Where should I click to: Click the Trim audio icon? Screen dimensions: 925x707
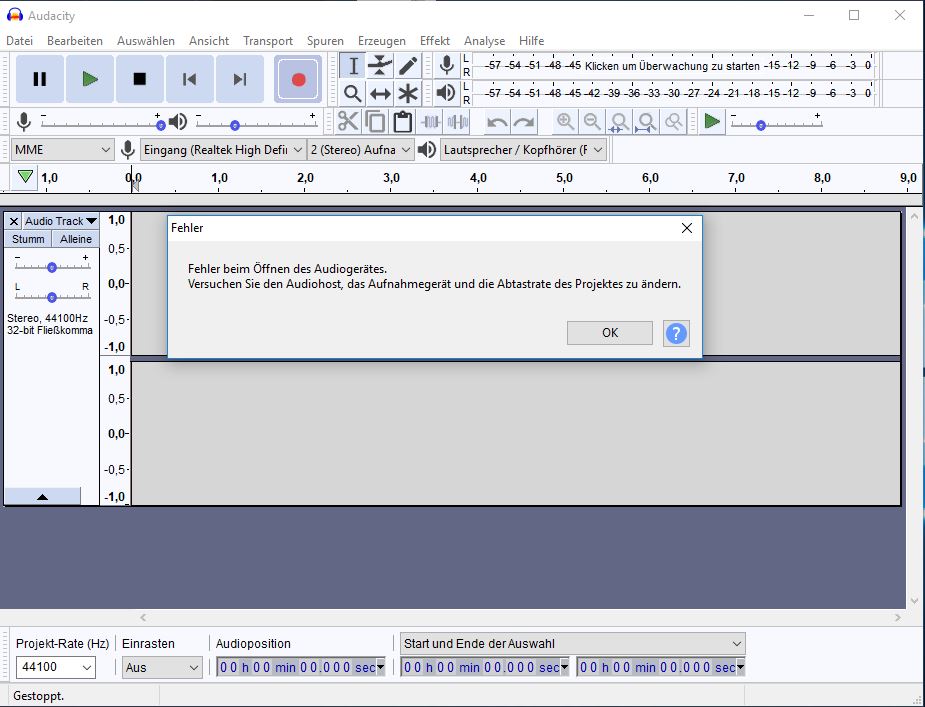[x=430, y=122]
